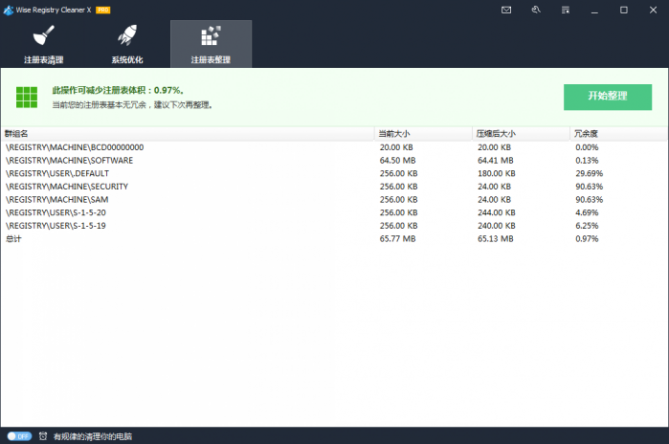Open the backup/restore icon in title bar
669x444 pixels.
536,10
